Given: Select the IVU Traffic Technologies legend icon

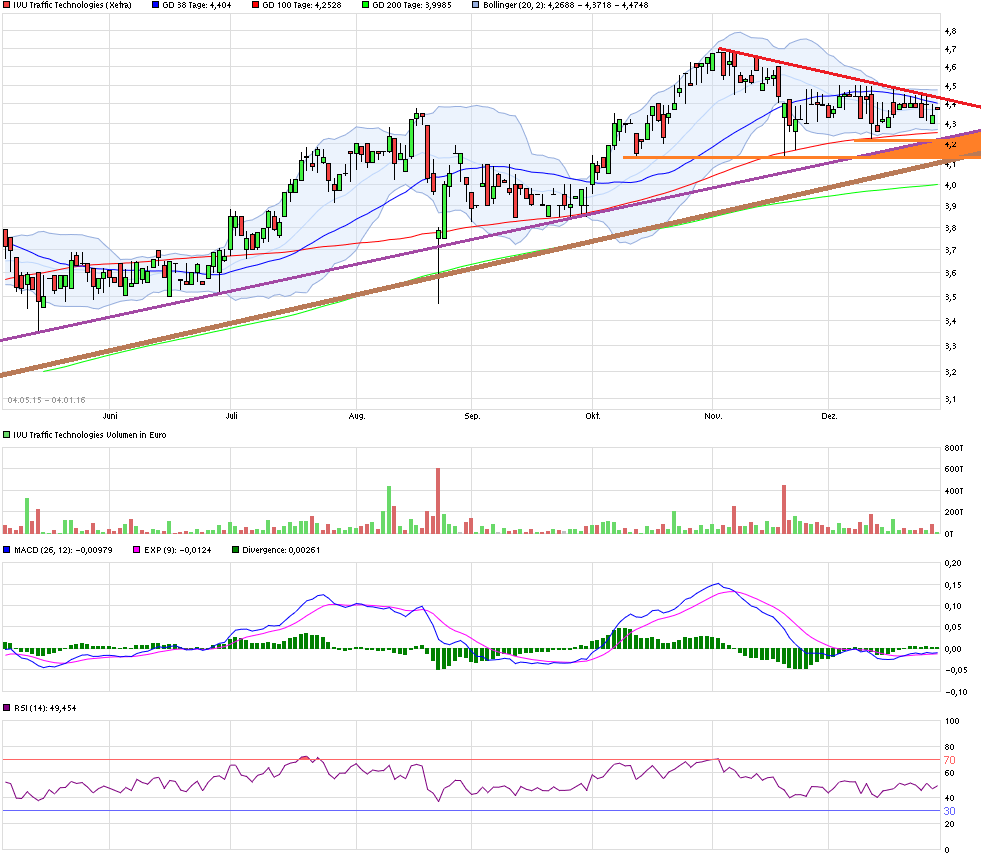Looking at the screenshot, I should click(8, 6).
